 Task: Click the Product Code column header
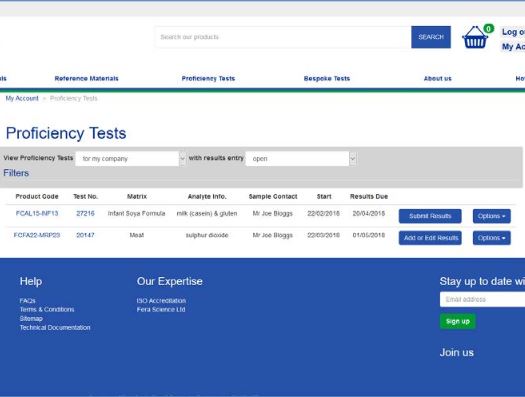point(37,196)
